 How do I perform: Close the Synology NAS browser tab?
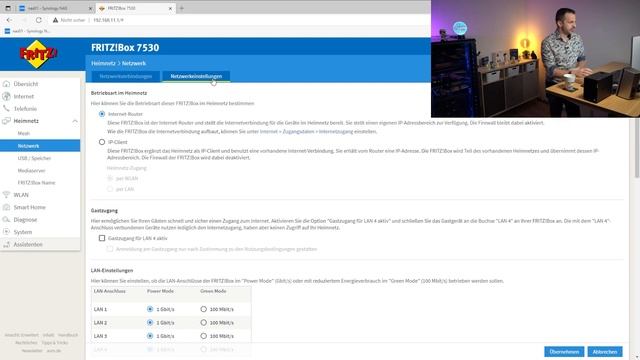90,8
